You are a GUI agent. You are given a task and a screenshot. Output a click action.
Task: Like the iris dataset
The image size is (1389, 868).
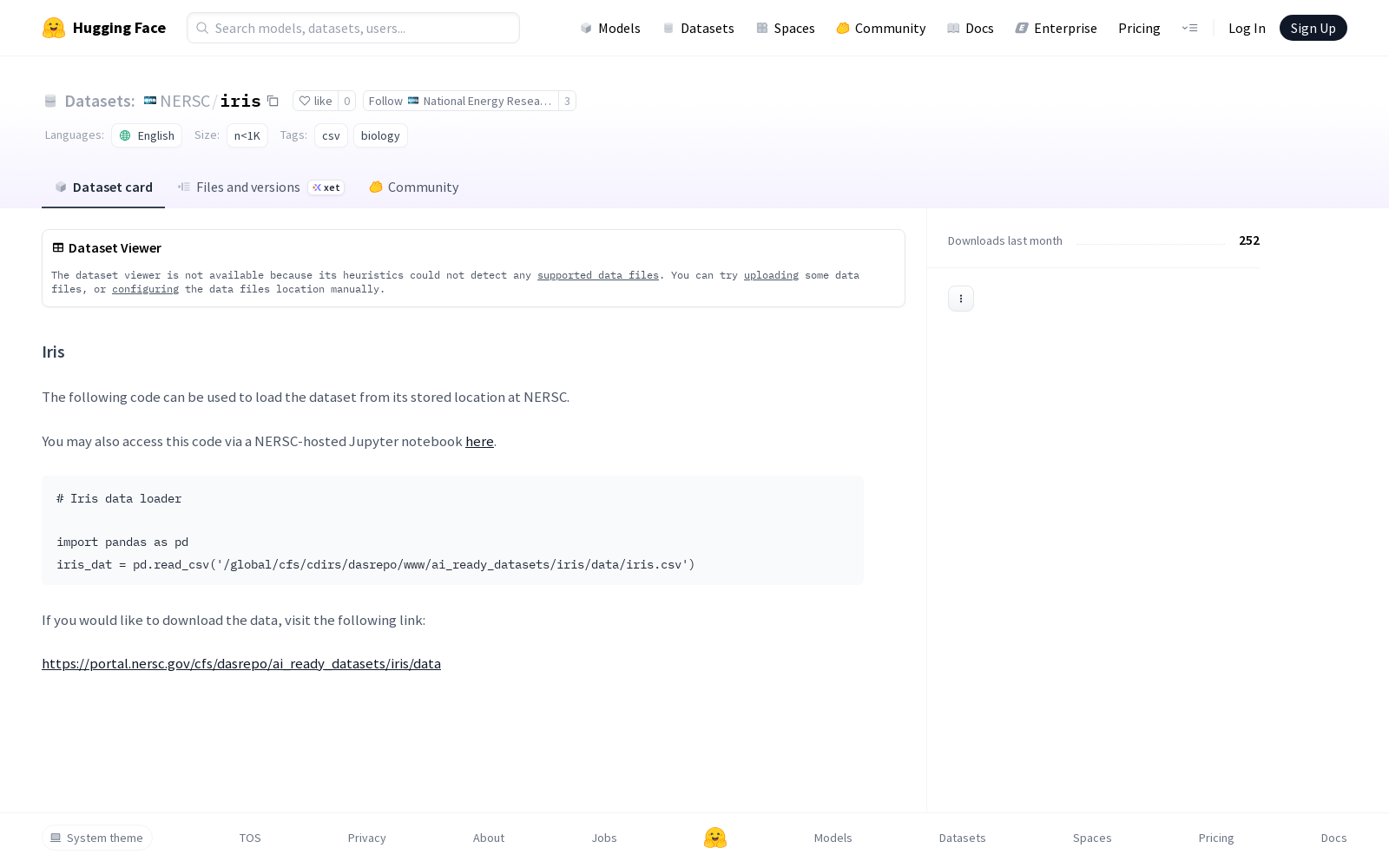click(315, 101)
